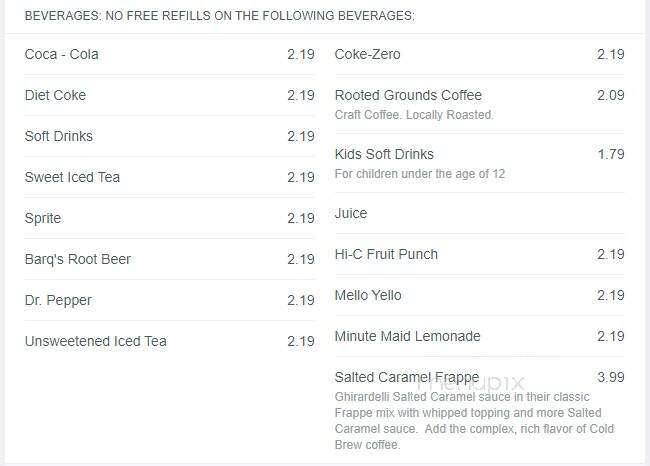The height and width of the screenshot is (466, 650).
Task: Choose Dr. Pepper from beverages
Action: [169, 301]
